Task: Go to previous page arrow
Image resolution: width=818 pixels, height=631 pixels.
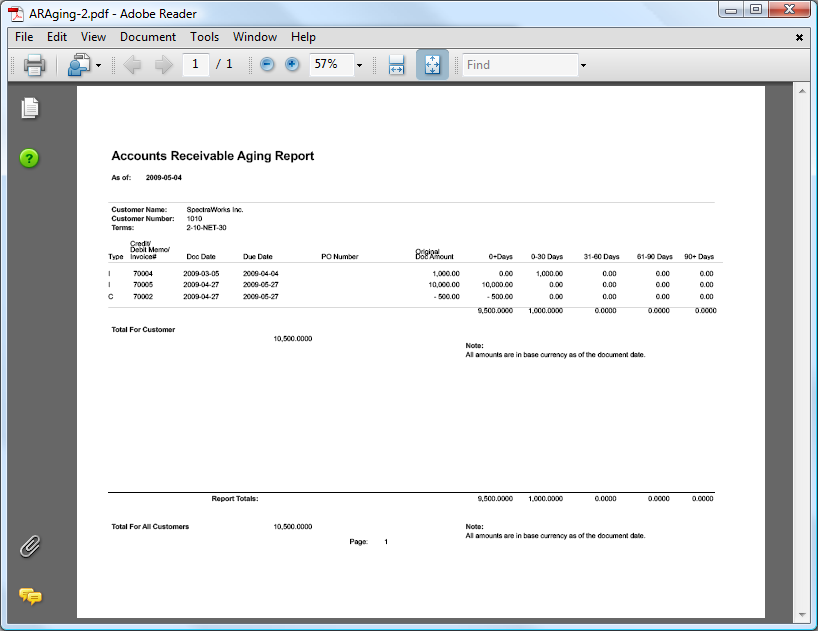Action: click(x=133, y=65)
